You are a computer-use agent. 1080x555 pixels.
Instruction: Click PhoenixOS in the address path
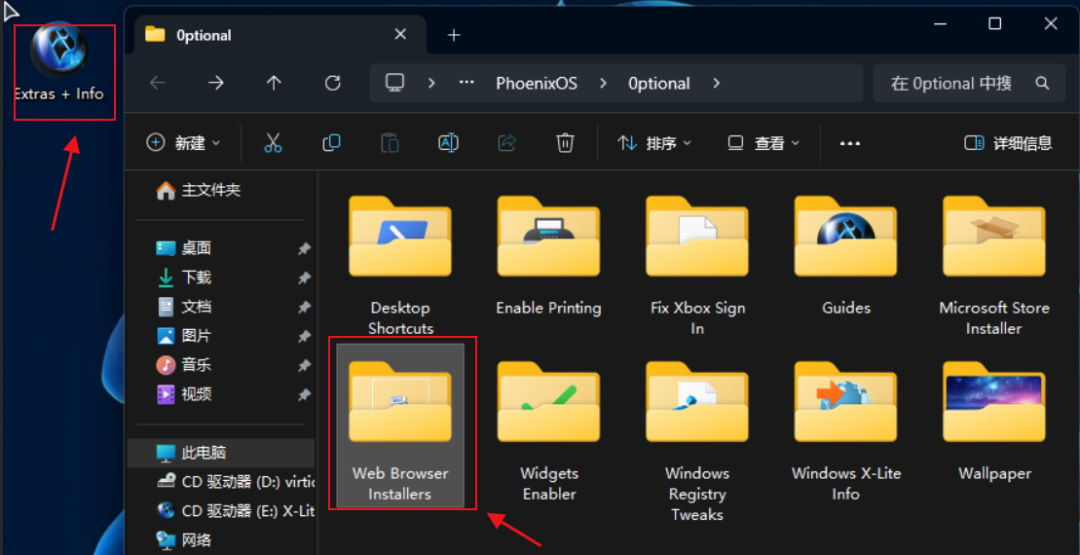click(x=537, y=83)
